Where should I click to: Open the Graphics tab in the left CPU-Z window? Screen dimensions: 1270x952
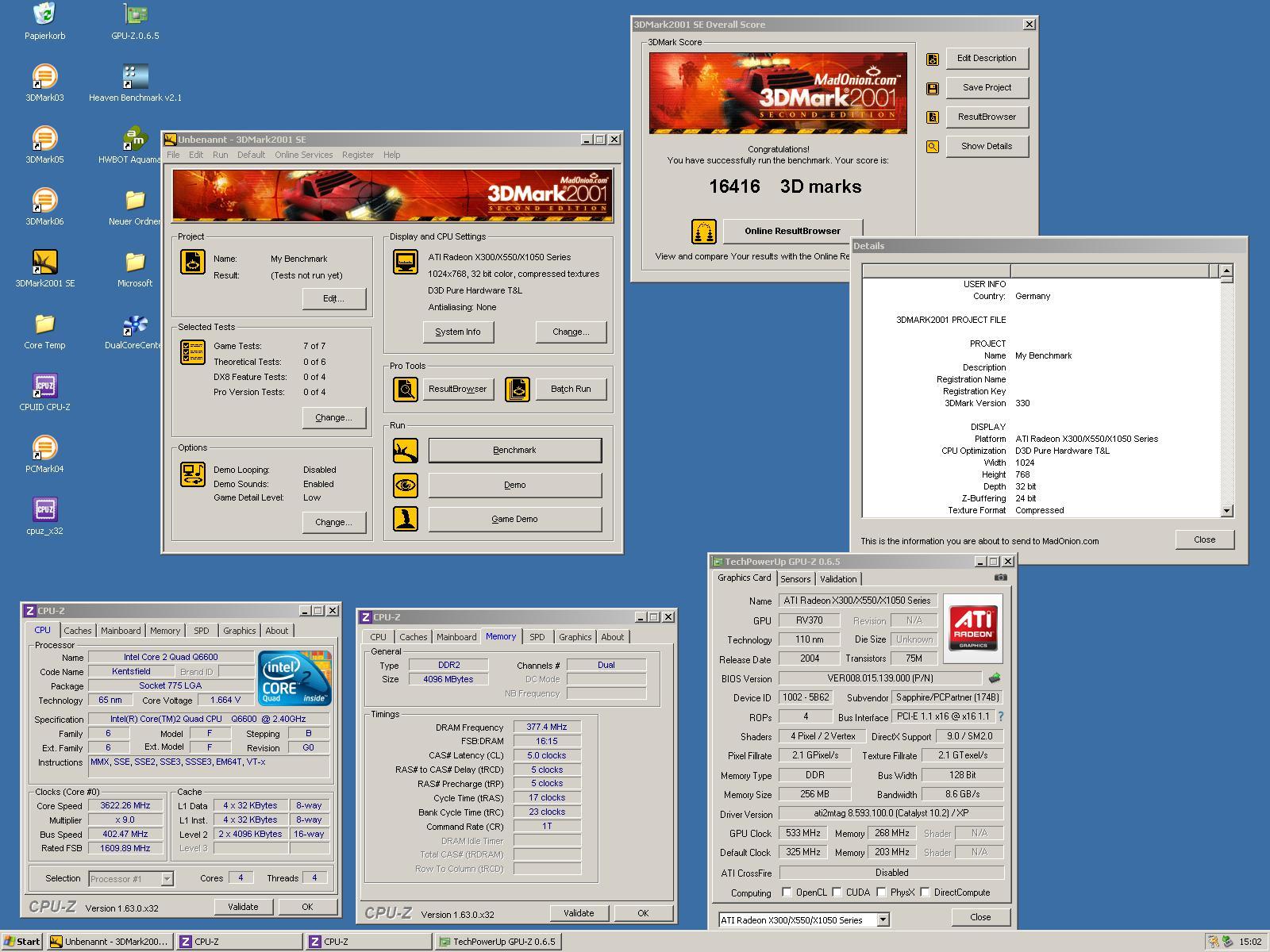239,631
